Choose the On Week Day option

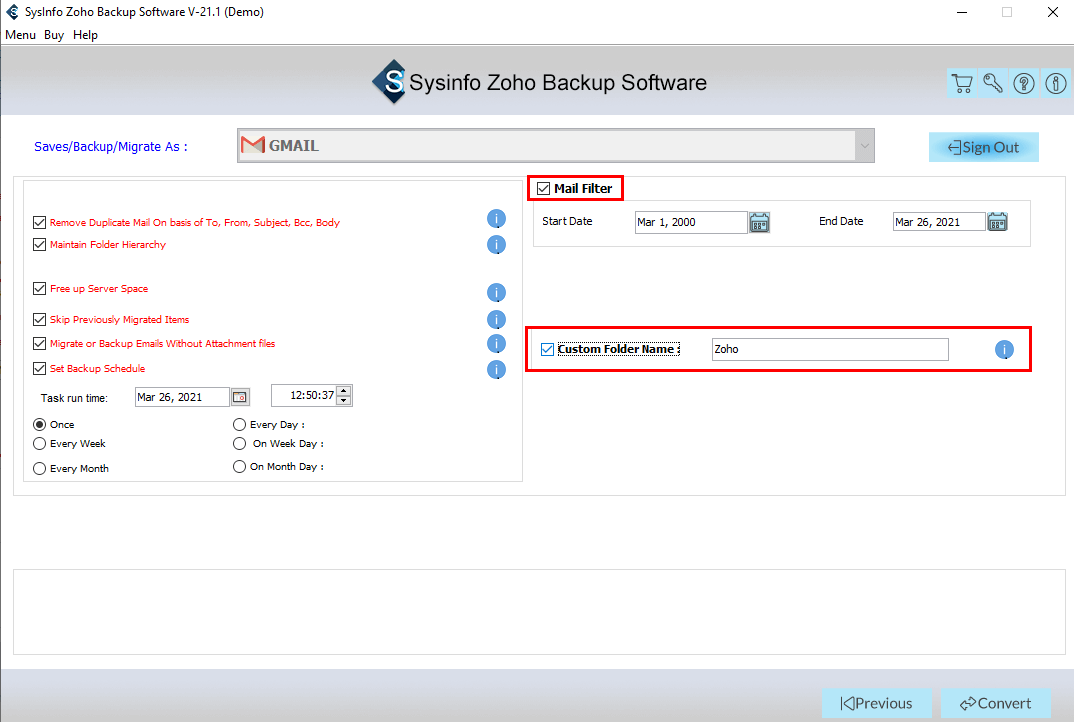(x=239, y=444)
